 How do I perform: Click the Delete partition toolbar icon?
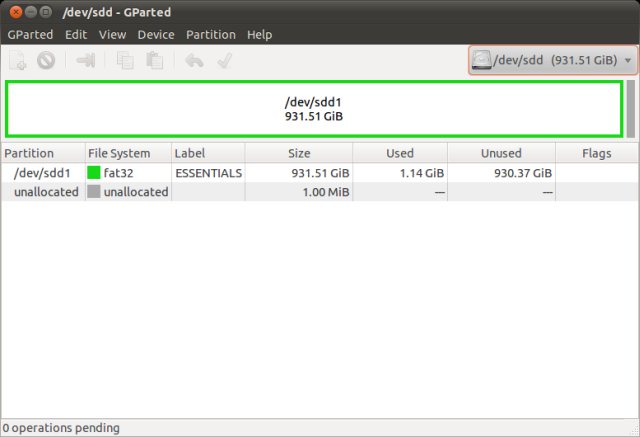click(46, 61)
